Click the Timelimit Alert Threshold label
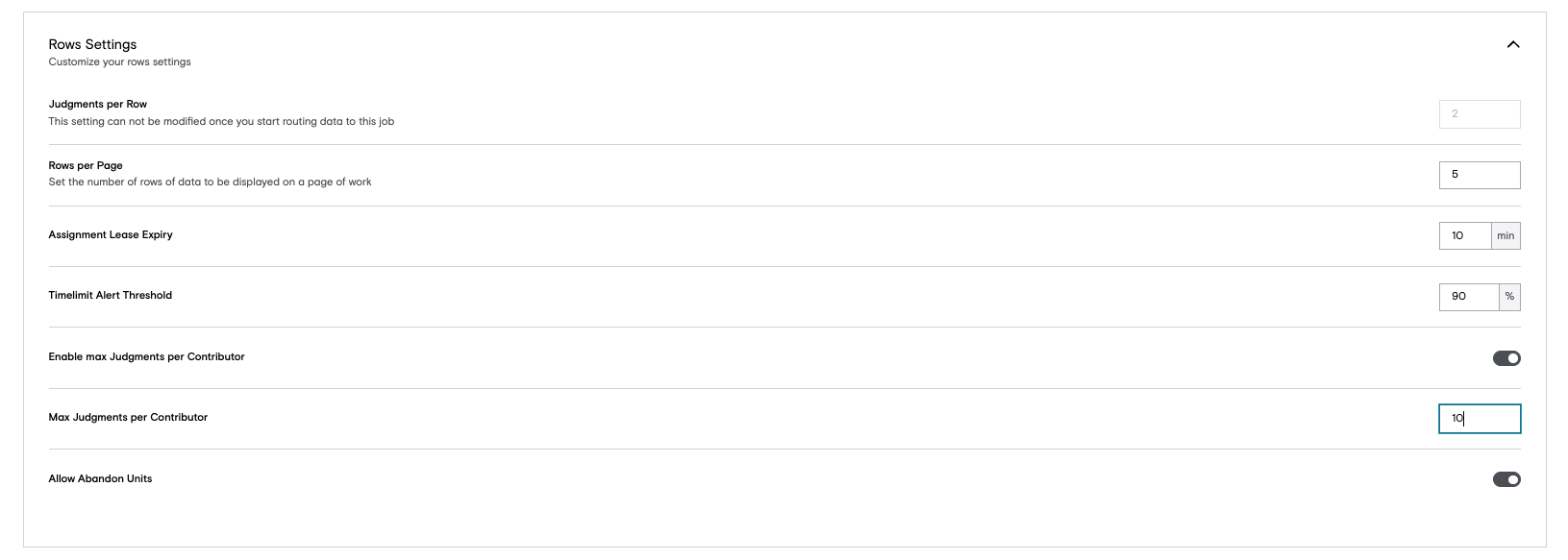Viewport: 1568px width, 560px height. 111,295
